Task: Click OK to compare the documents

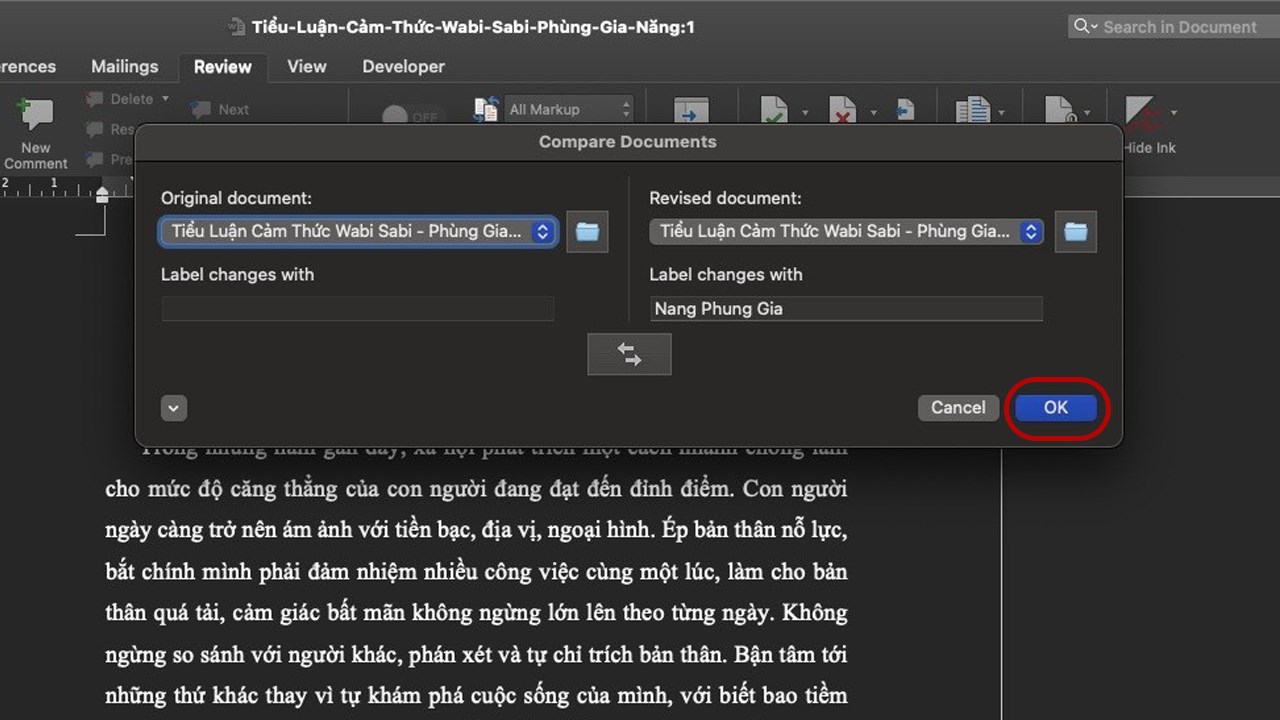Action: coord(1056,407)
